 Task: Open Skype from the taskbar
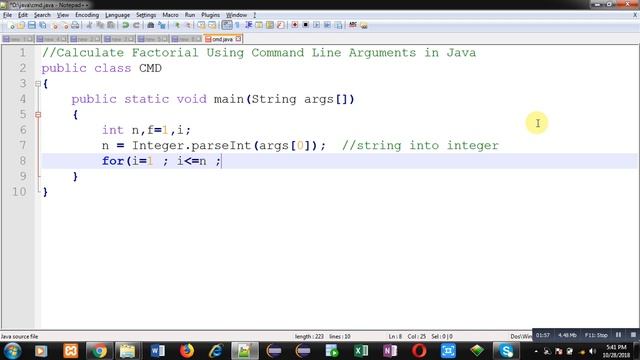507,351
